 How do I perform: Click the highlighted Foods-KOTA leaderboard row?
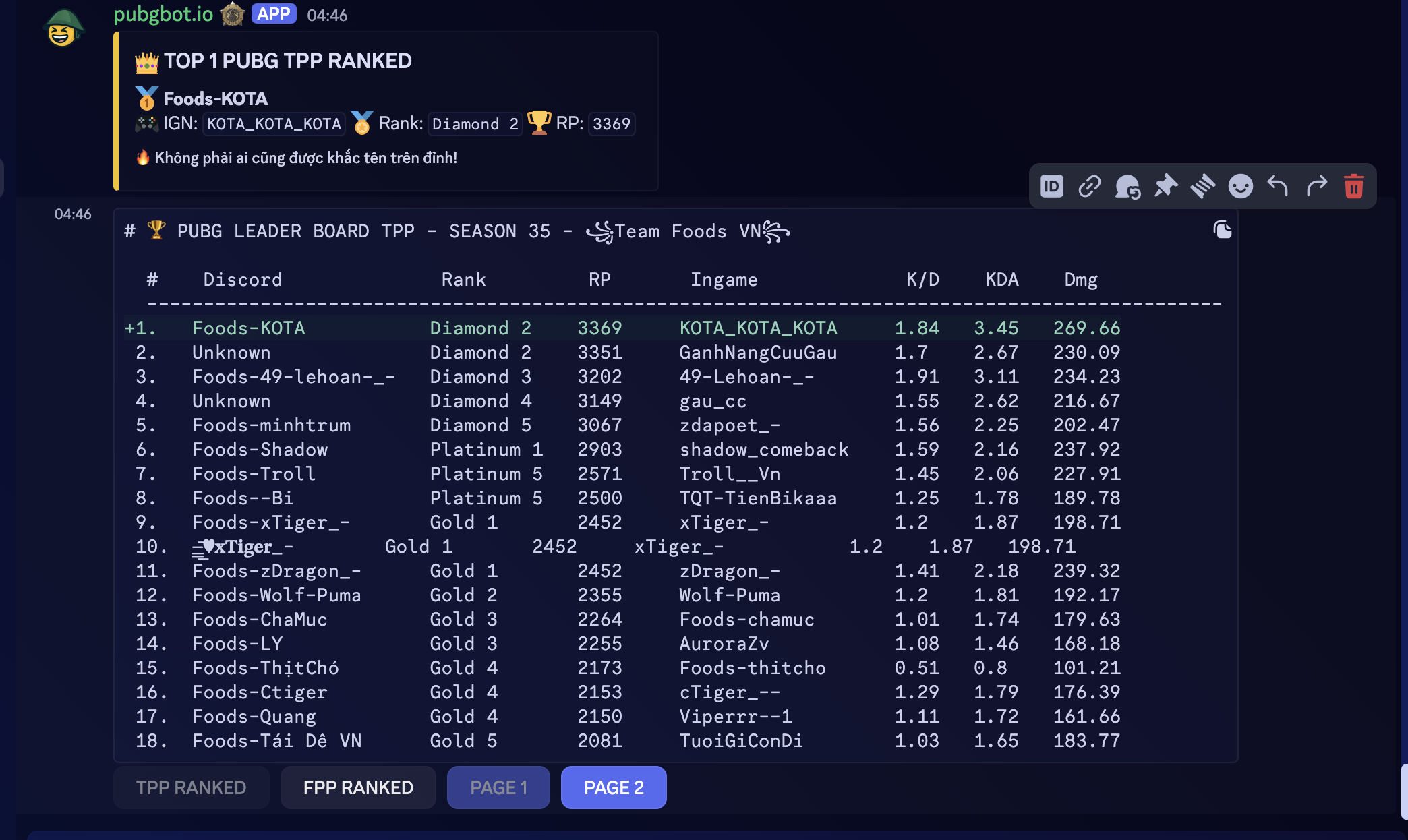coord(472,328)
